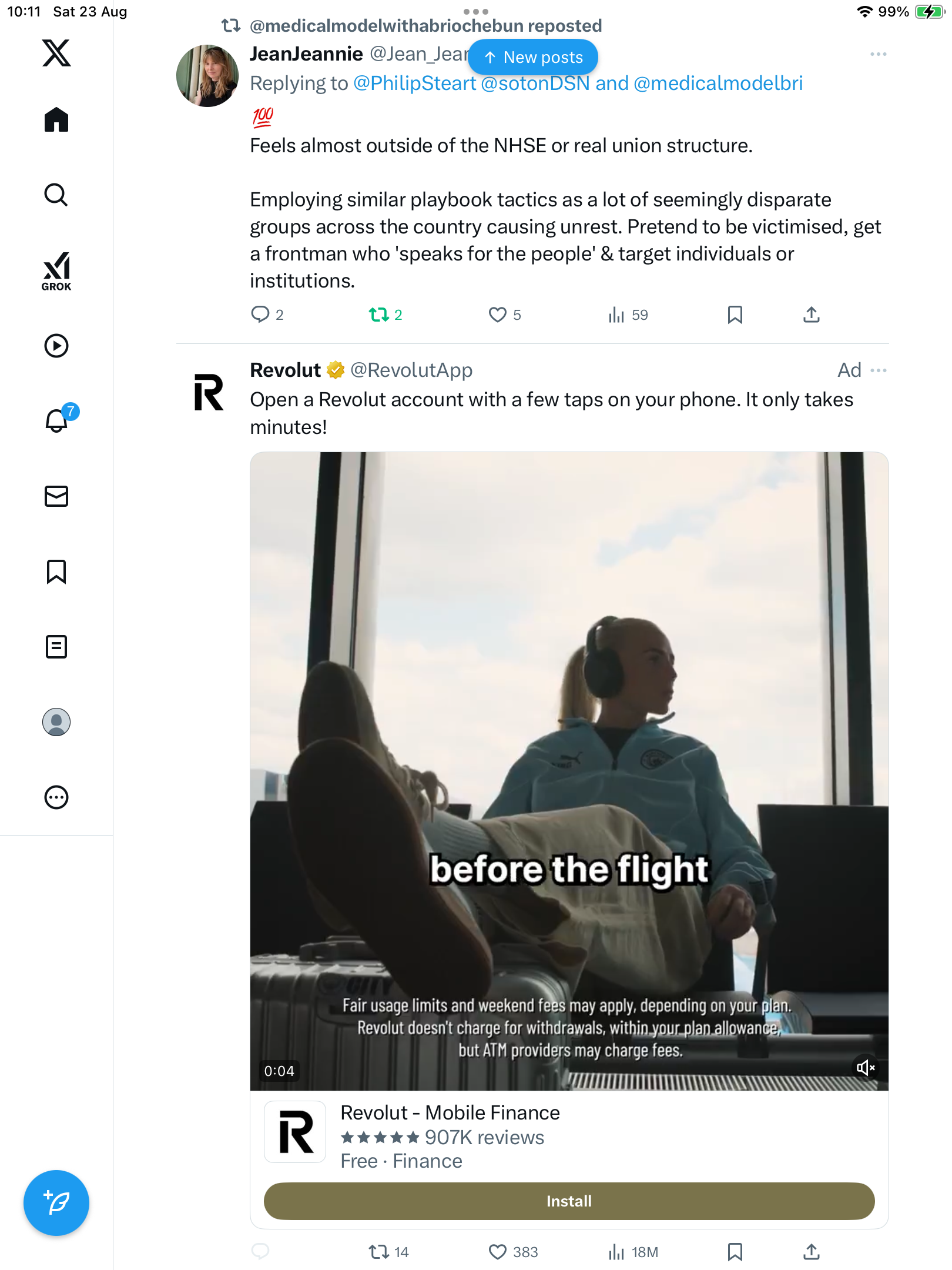Click the Install button for Revolut

(x=569, y=1201)
